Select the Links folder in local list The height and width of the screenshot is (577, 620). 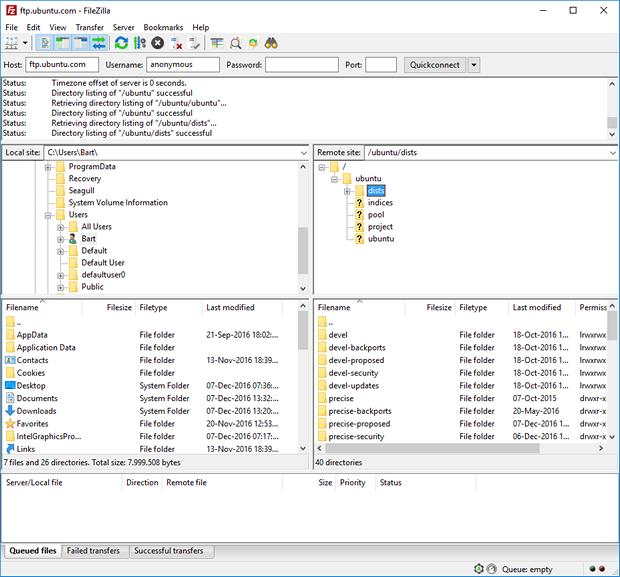click(26, 449)
